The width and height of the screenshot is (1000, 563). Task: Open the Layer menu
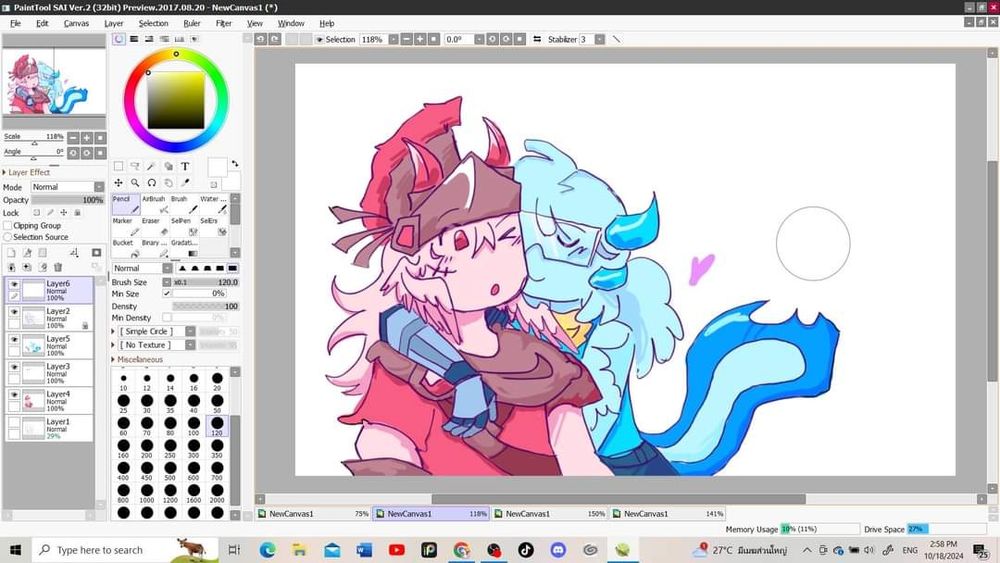click(114, 23)
